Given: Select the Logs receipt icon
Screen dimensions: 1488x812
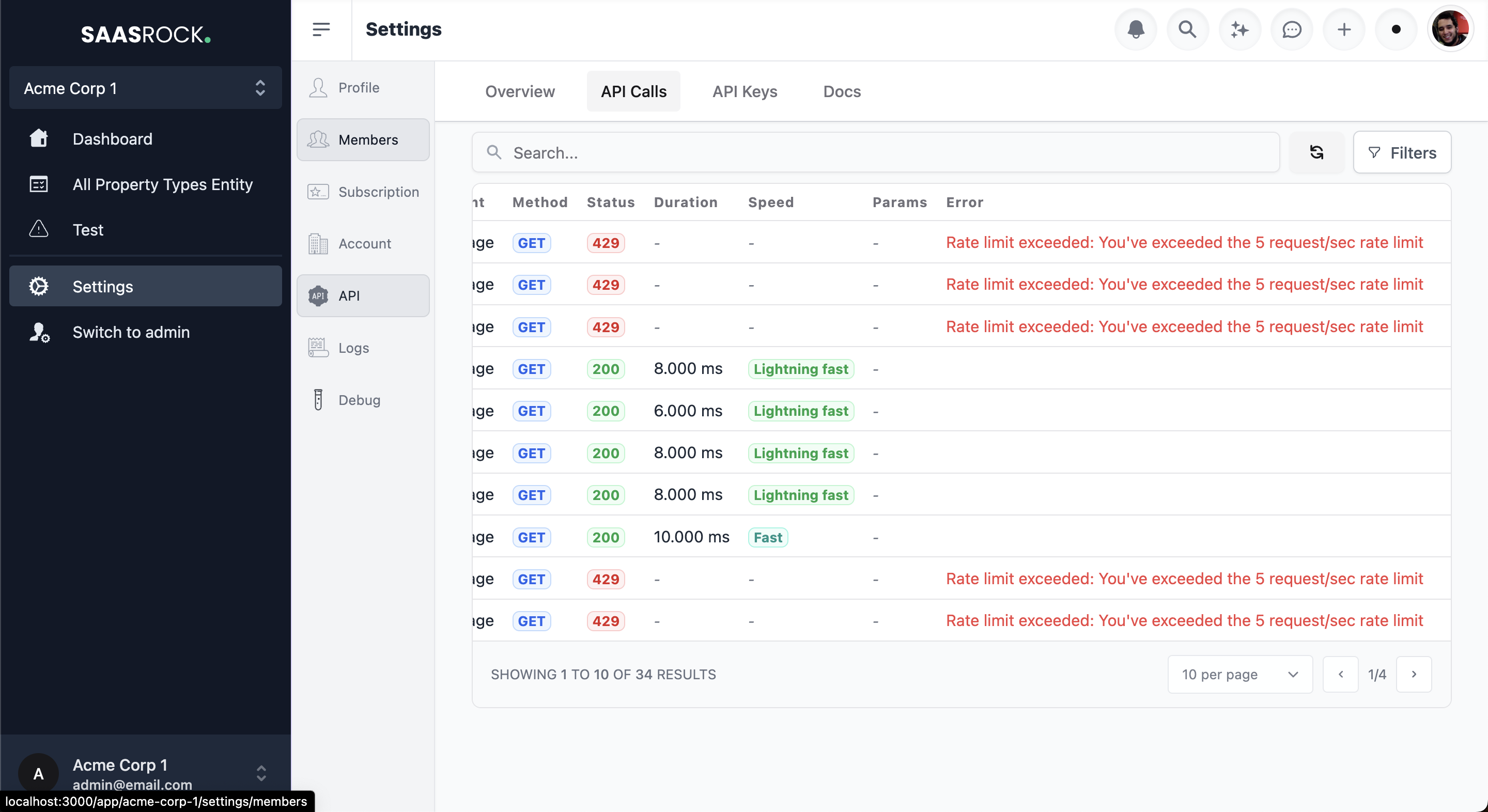Looking at the screenshot, I should (x=317, y=347).
